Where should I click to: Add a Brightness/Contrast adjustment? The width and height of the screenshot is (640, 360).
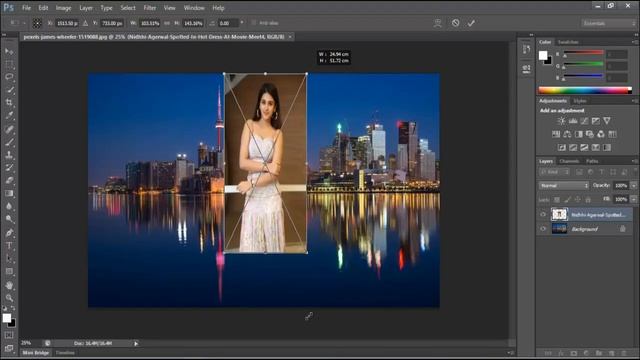pos(562,121)
